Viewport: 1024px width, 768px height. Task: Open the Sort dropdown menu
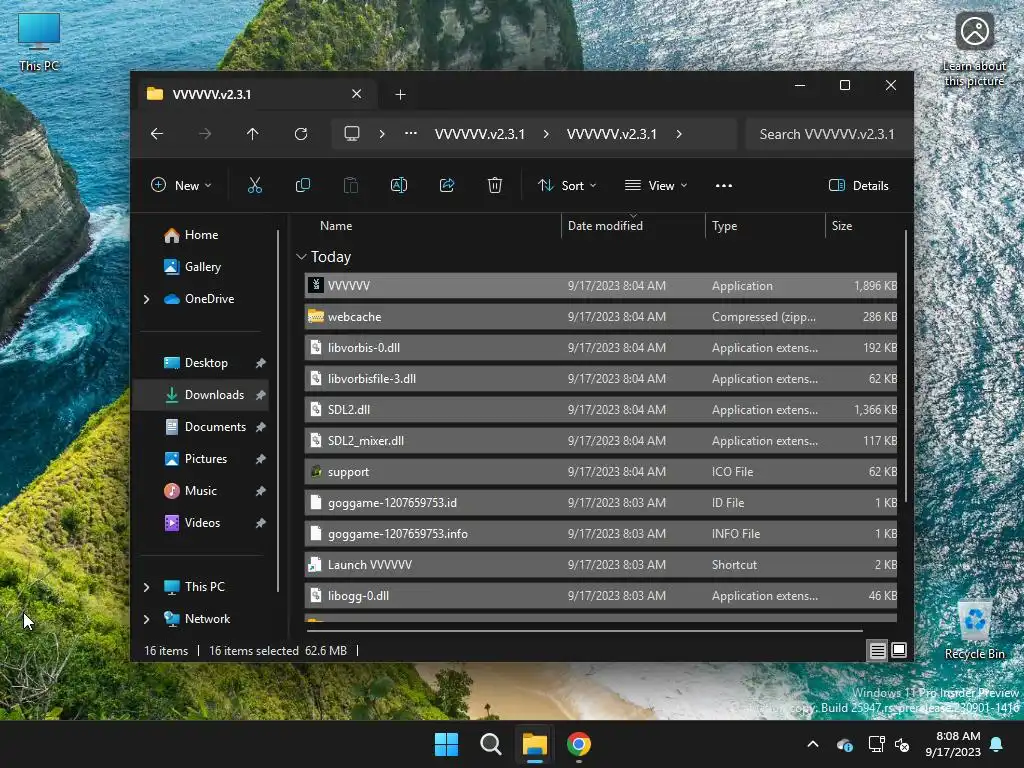pos(567,185)
